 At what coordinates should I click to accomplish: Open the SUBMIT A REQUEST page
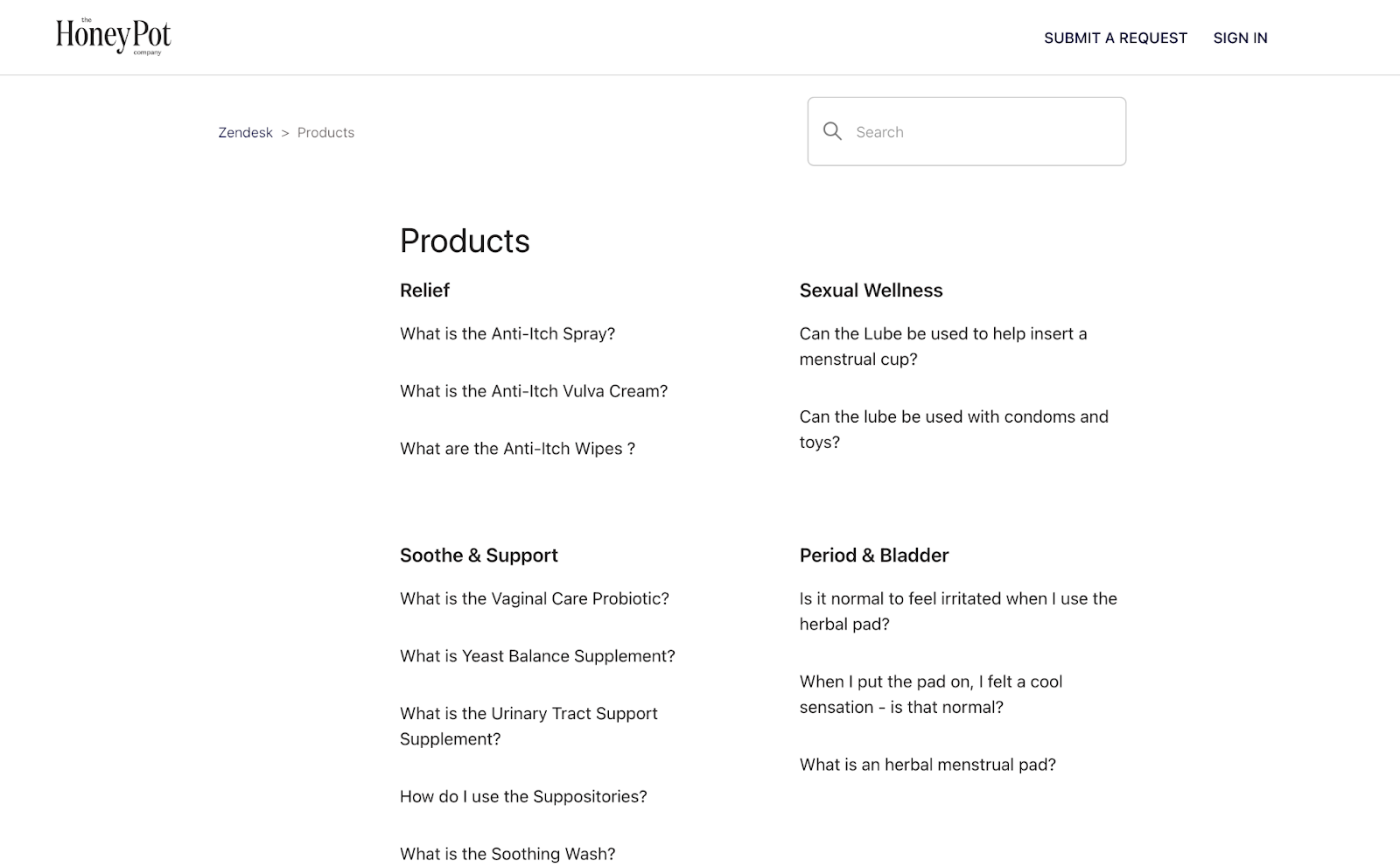tap(1115, 38)
